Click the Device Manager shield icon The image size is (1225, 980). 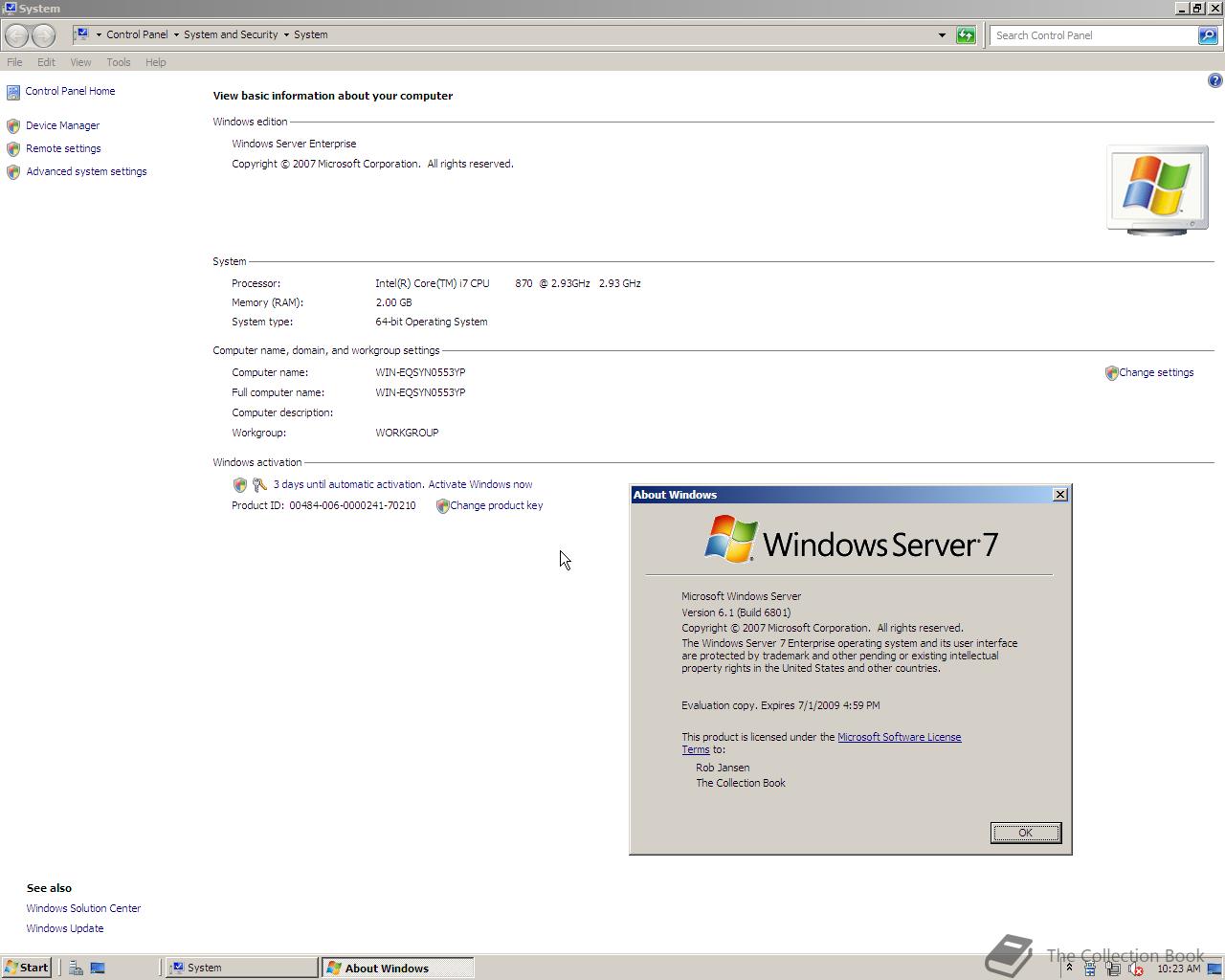(13, 126)
